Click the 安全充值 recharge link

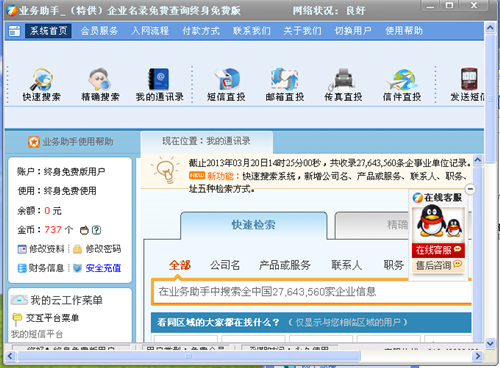point(103,268)
